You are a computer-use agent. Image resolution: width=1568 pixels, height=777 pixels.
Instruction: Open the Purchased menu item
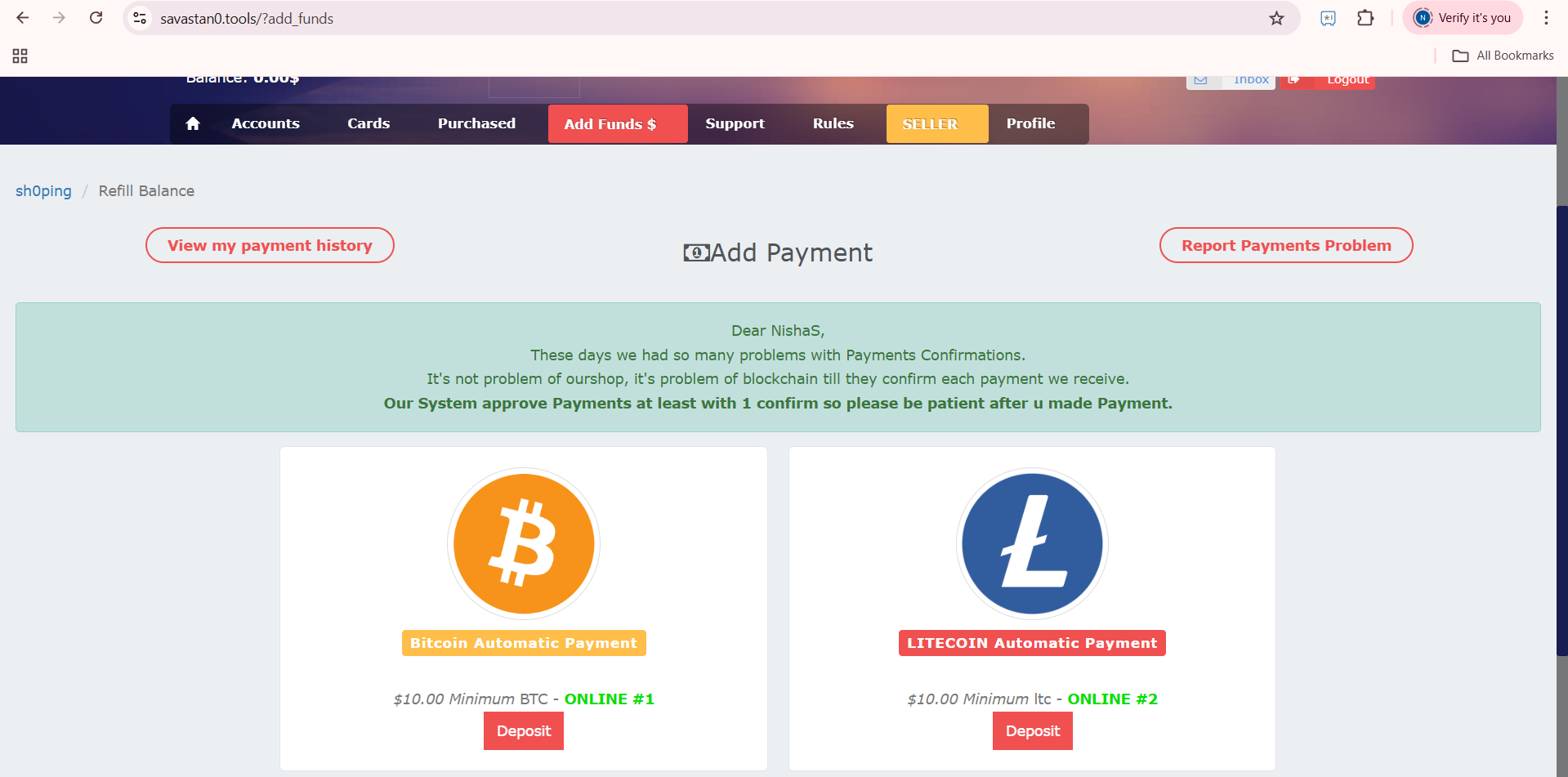[476, 123]
